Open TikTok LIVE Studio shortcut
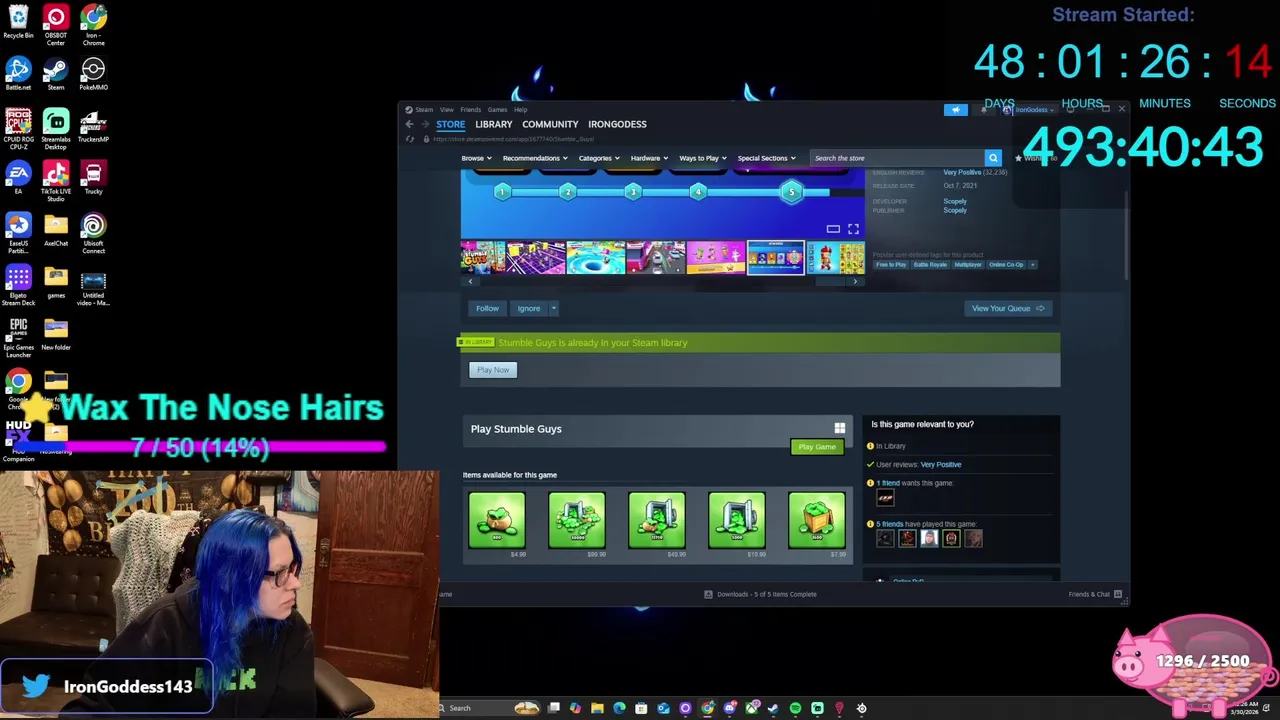The height and width of the screenshot is (720, 1280). (56, 181)
